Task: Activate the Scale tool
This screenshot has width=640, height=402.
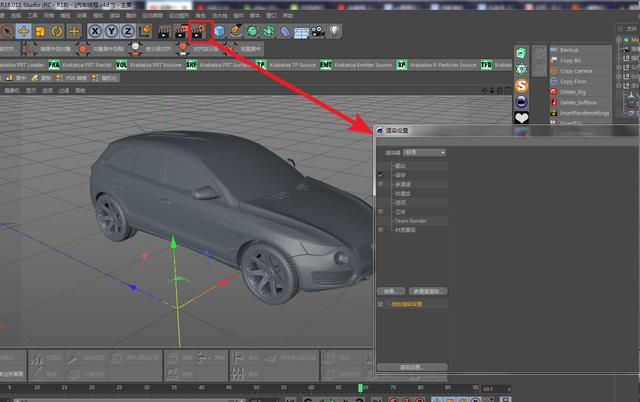Action: point(40,31)
